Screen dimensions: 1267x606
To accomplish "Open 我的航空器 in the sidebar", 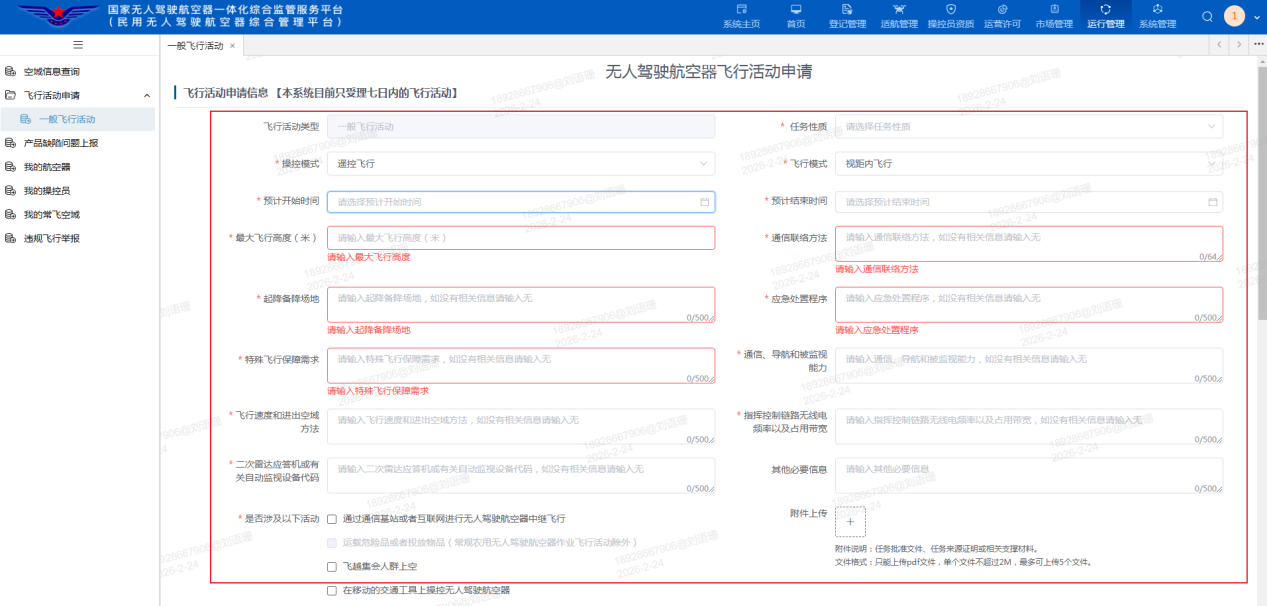I will tap(47, 167).
